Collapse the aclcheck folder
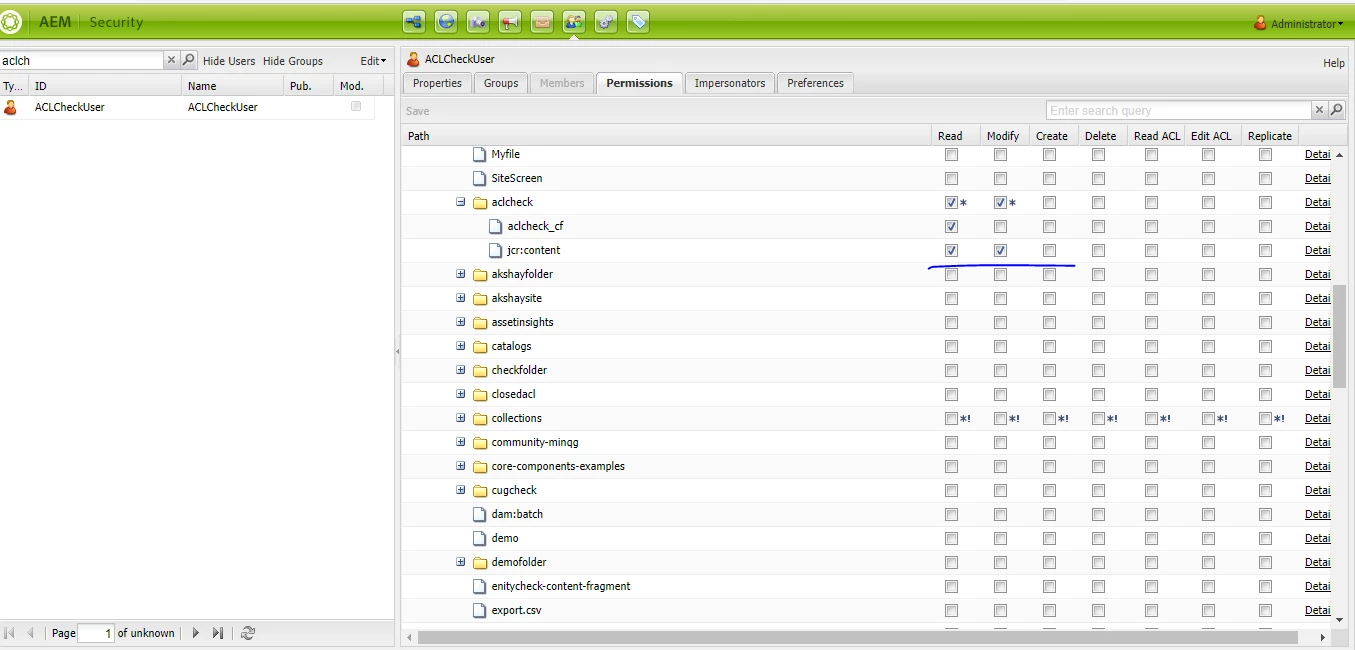Viewport: 1355px width, 650px height. [461, 202]
